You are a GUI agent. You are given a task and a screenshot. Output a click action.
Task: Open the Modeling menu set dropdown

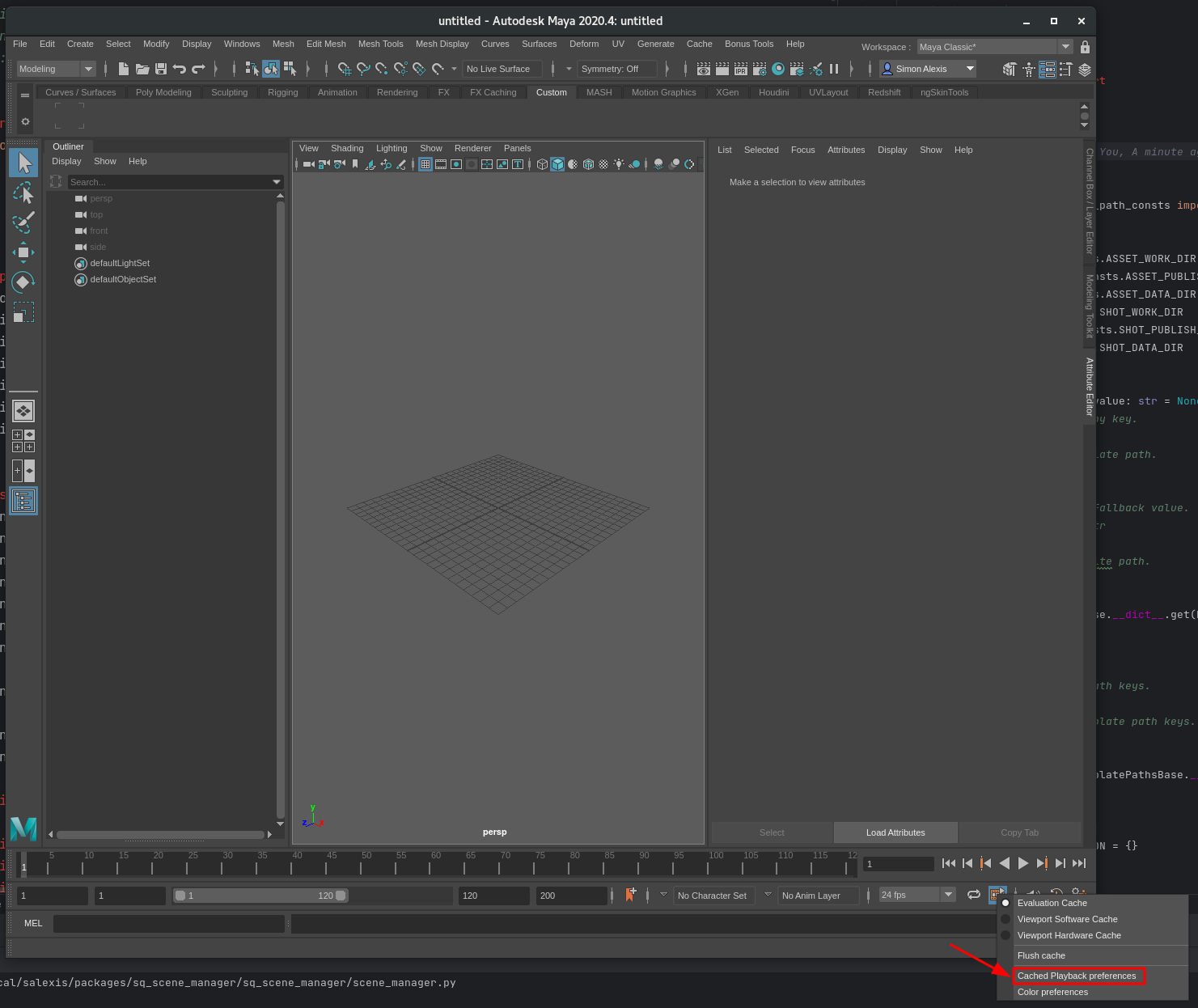click(57, 69)
